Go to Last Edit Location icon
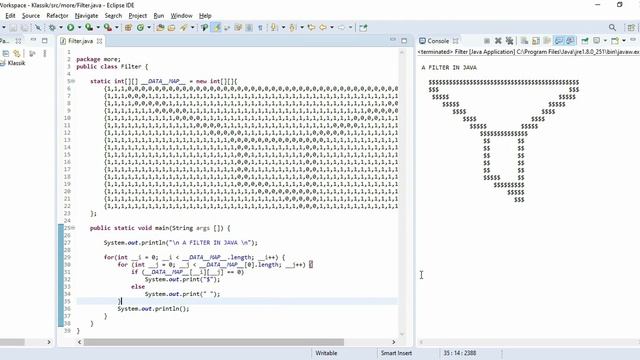 point(311,28)
